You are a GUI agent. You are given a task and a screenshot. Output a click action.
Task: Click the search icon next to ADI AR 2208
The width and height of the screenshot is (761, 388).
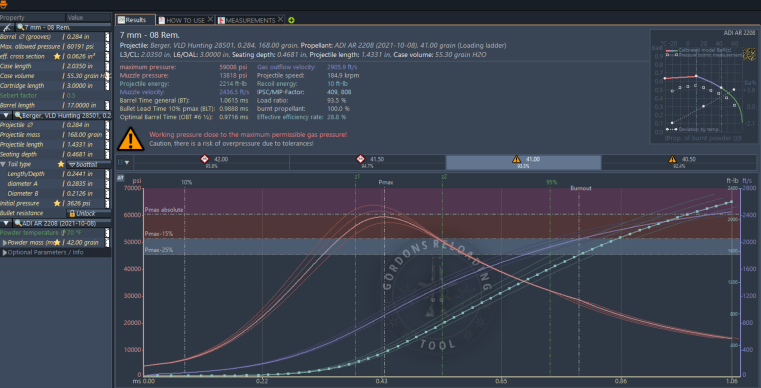point(18,223)
